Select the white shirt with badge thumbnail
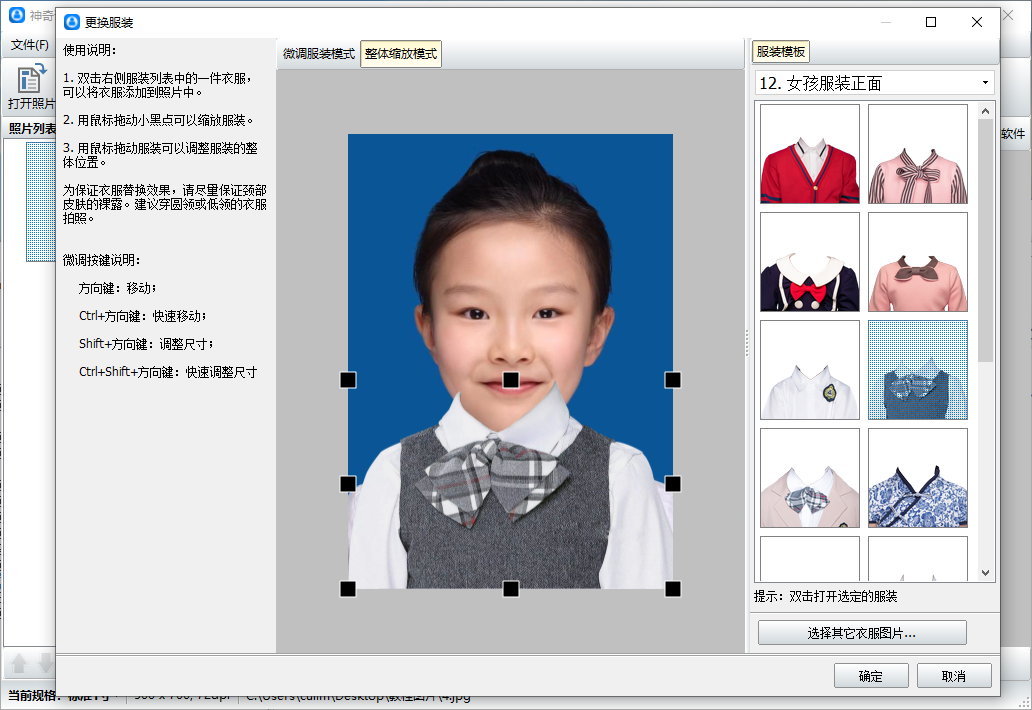The width and height of the screenshot is (1032, 710). point(809,370)
